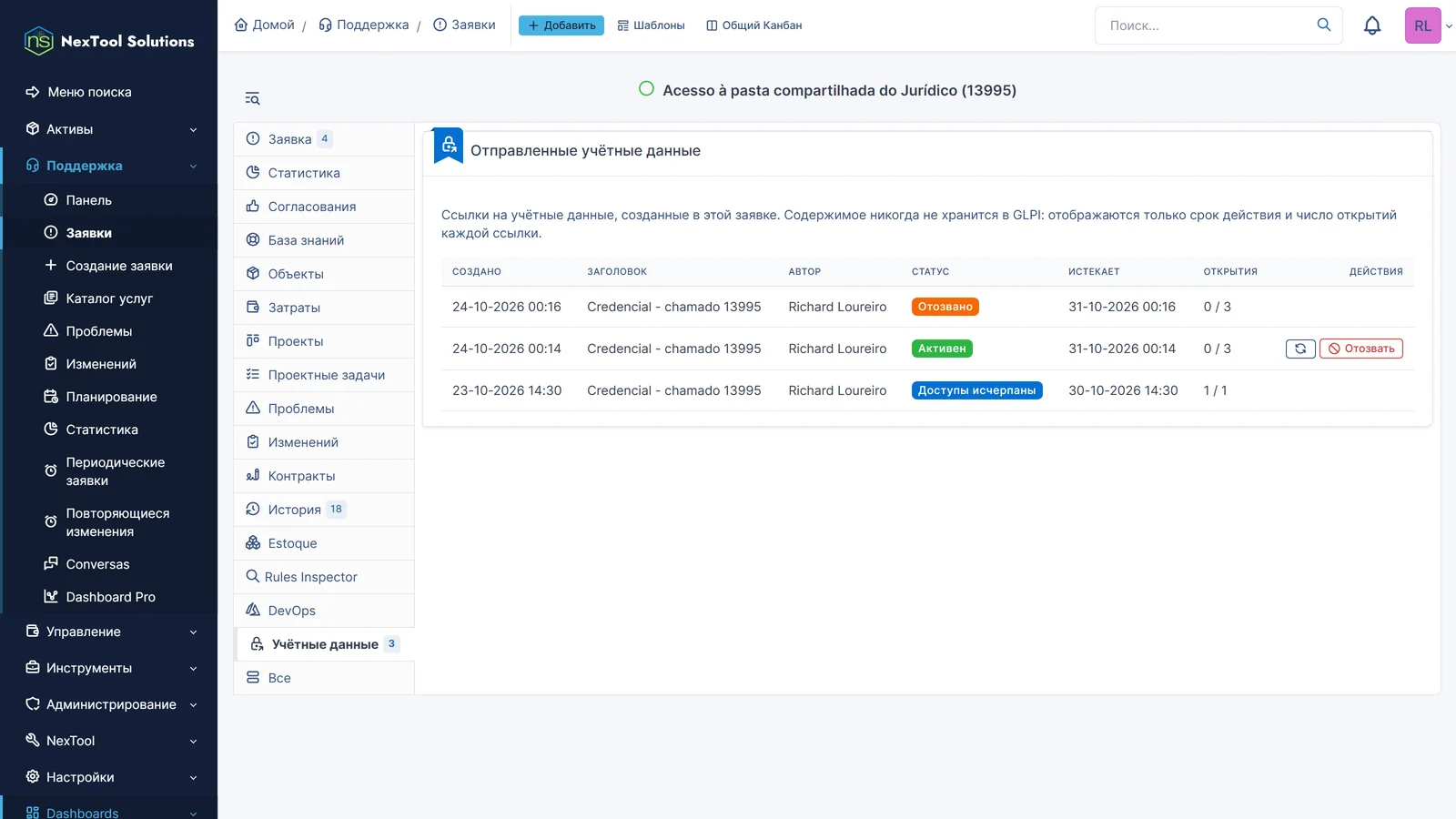Click the green open-status circle by the title
Screen dimensions: 1456x819
pos(646,89)
